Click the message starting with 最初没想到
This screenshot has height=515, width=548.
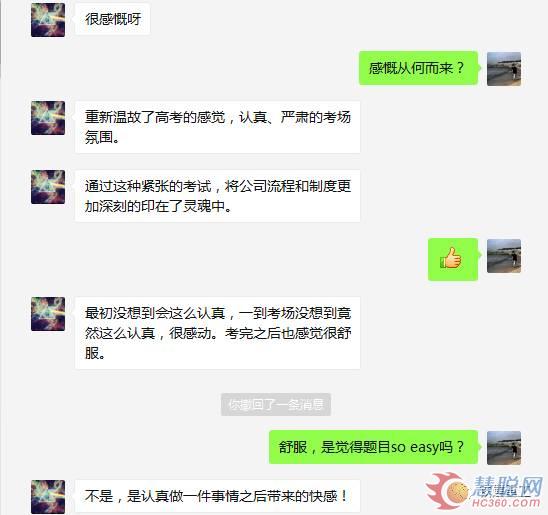pos(217,333)
